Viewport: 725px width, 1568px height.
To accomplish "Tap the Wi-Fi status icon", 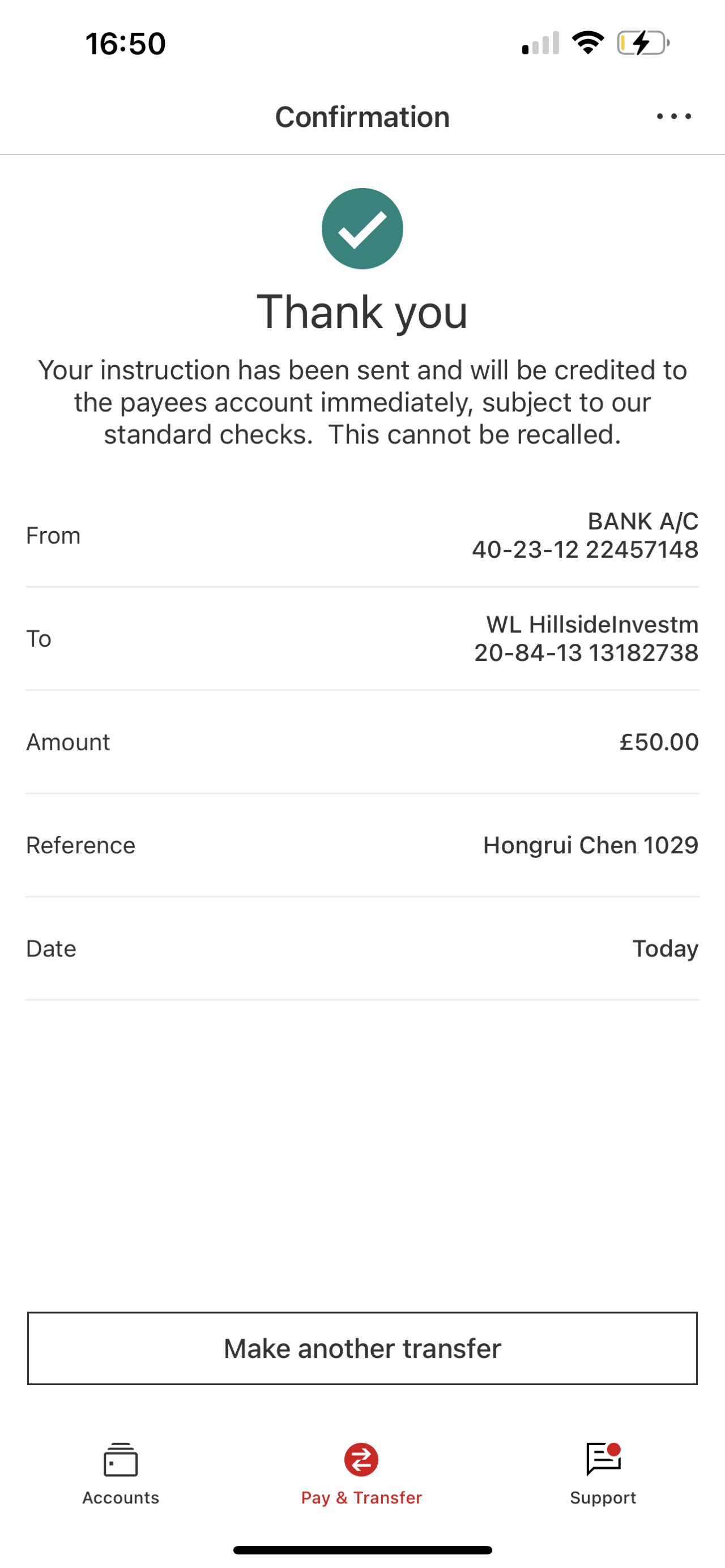I will [587, 43].
